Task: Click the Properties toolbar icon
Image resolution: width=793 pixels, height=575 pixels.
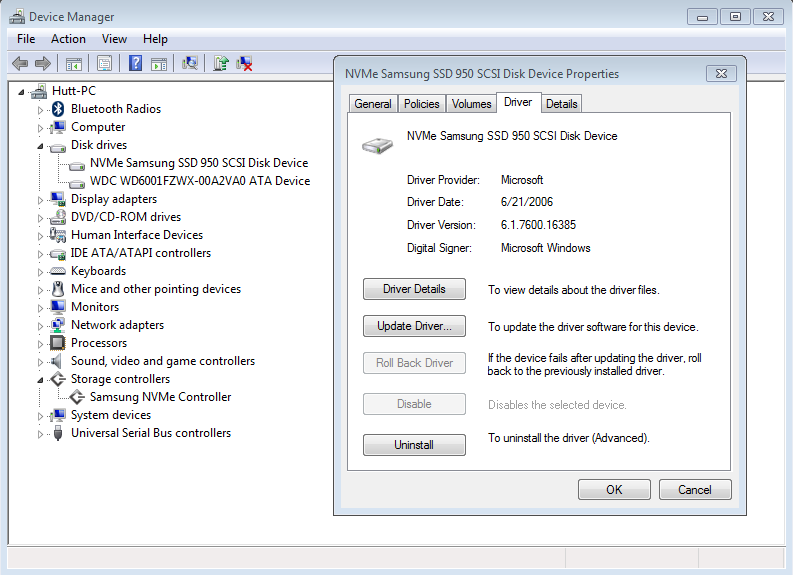Action: tap(105, 64)
